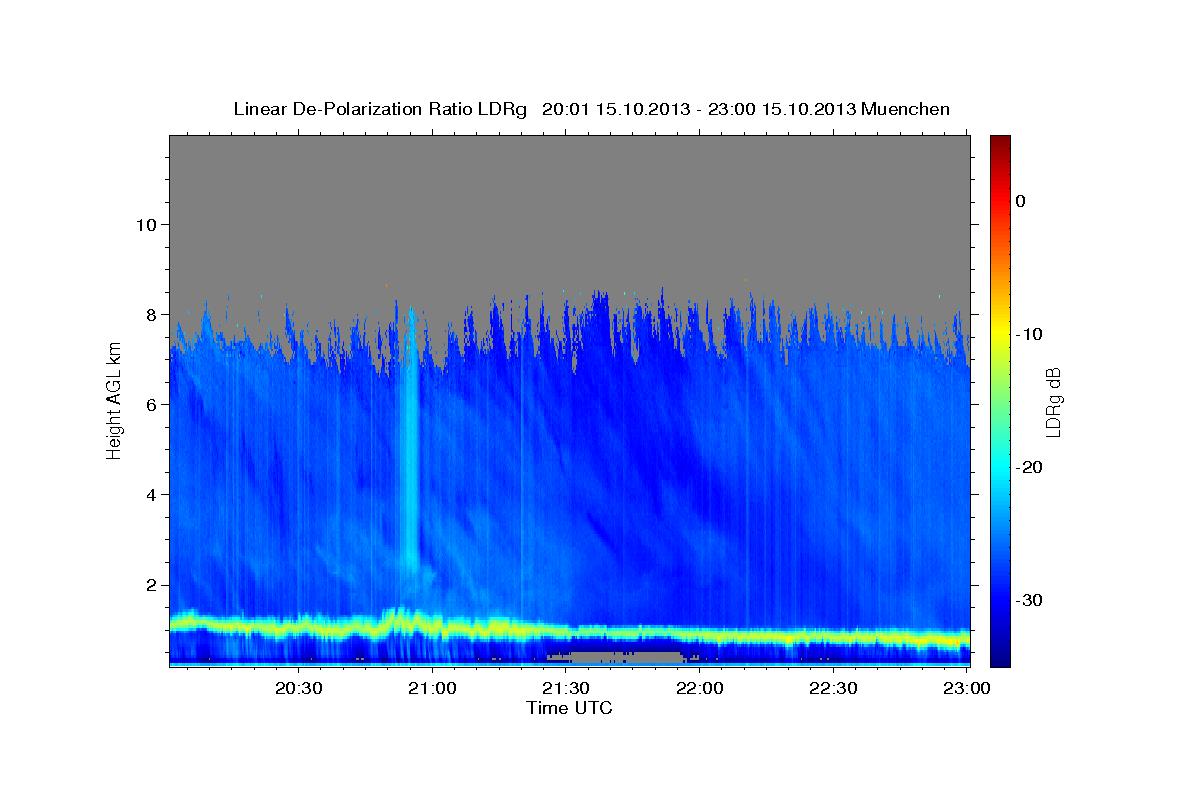Click the colorbar tick label "0"
This screenshot has width=1200, height=800.
pyautogui.click(x=1020, y=201)
